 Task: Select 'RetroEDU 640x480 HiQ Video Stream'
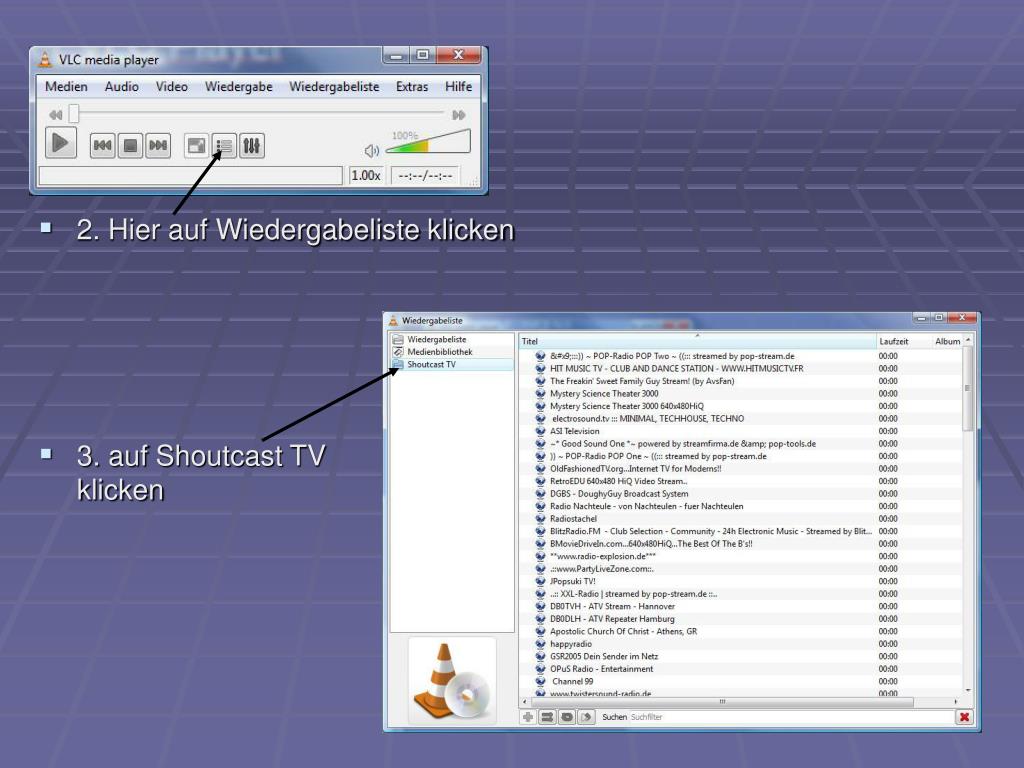(618, 481)
